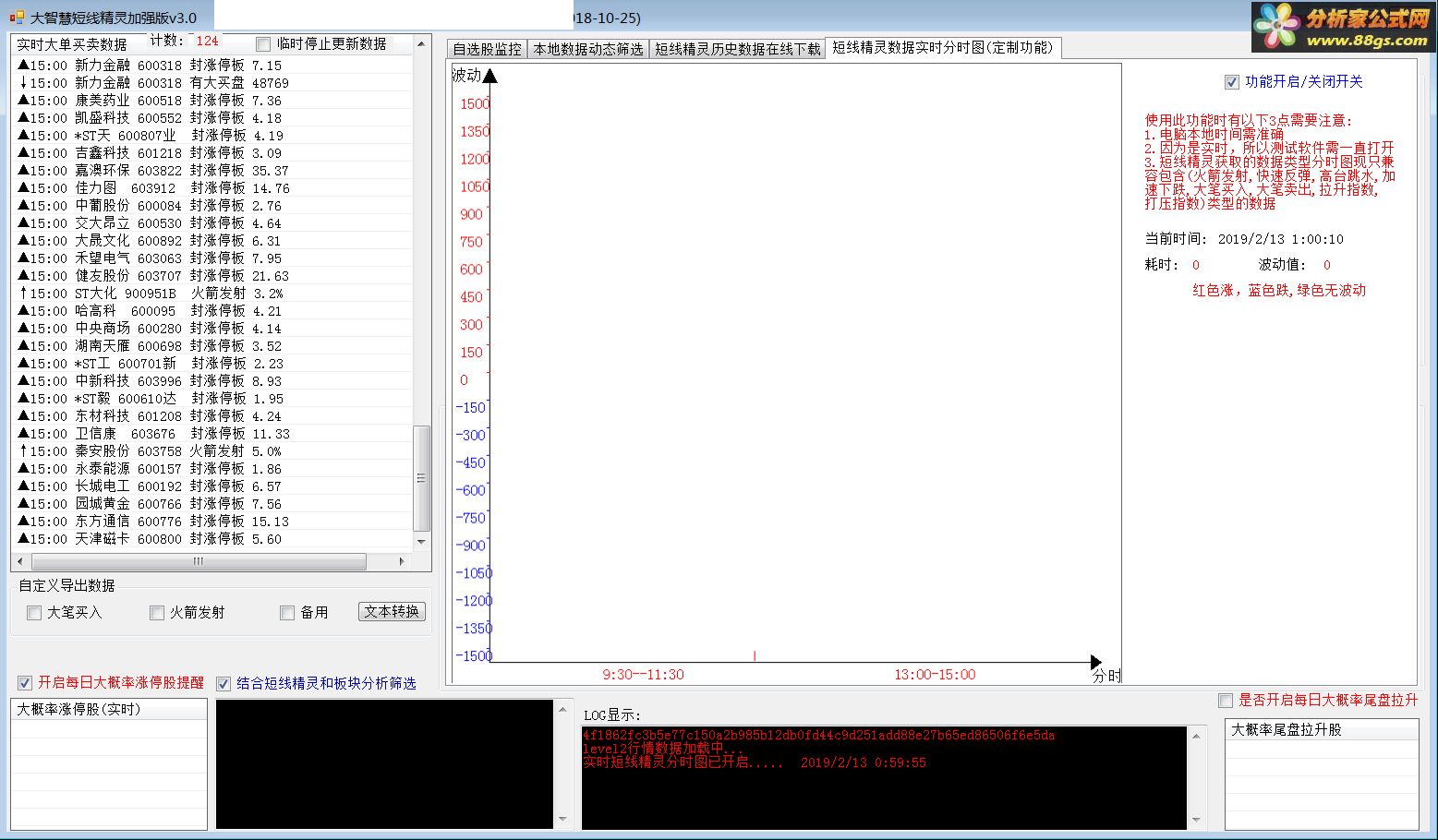1438x840 pixels.
Task: Select row 中央商场 600280
Action: [212, 329]
